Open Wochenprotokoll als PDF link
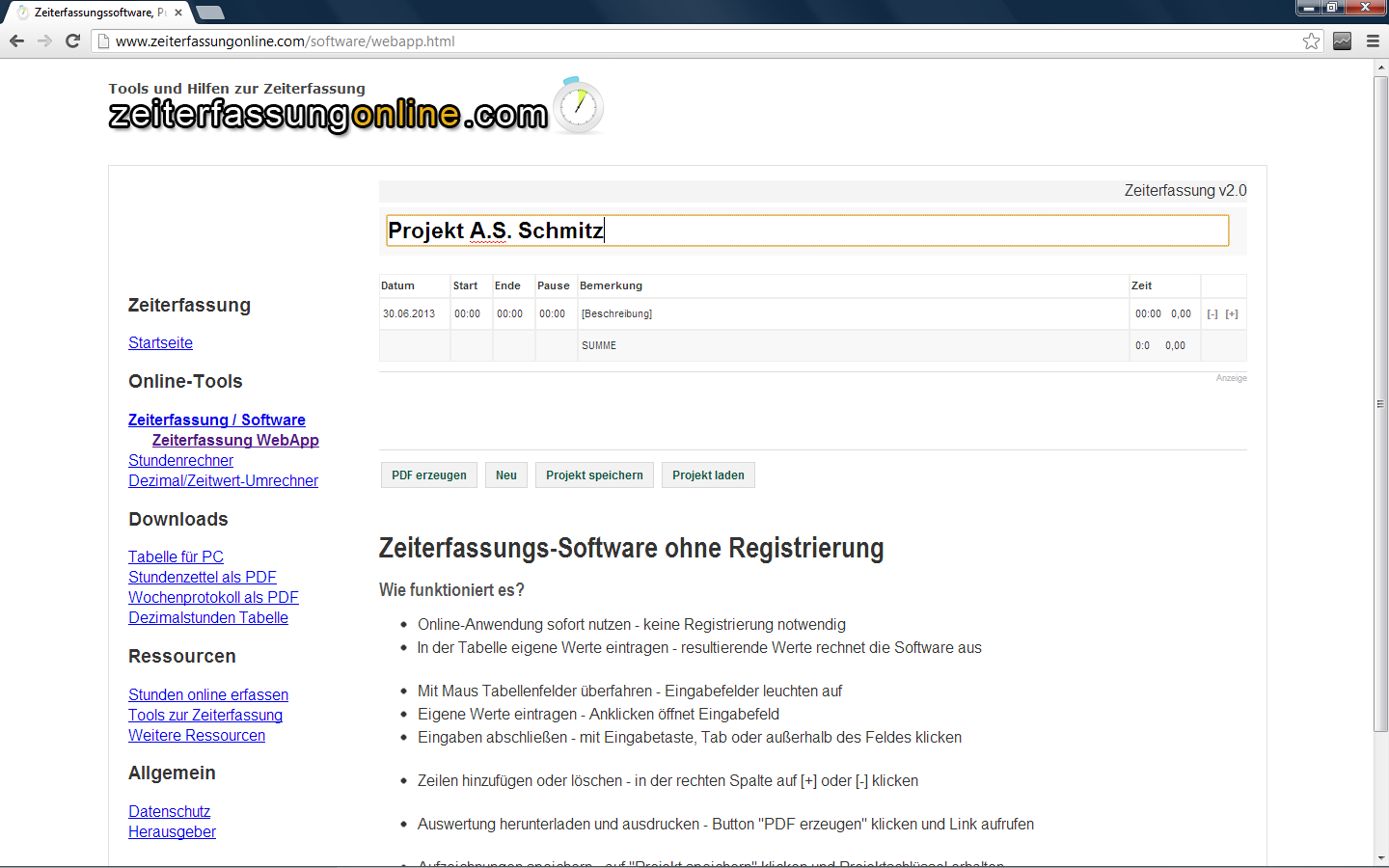 pos(213,597)
